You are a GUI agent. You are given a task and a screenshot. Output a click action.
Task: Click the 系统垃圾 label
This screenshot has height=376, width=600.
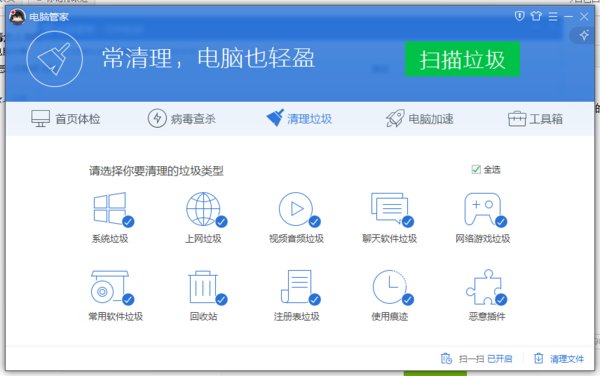point(110,239)
